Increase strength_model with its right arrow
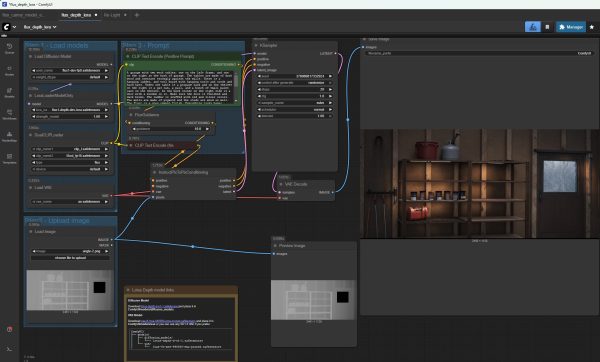The image size is (600, 362). pyautogui.click(x=106, y=116)
